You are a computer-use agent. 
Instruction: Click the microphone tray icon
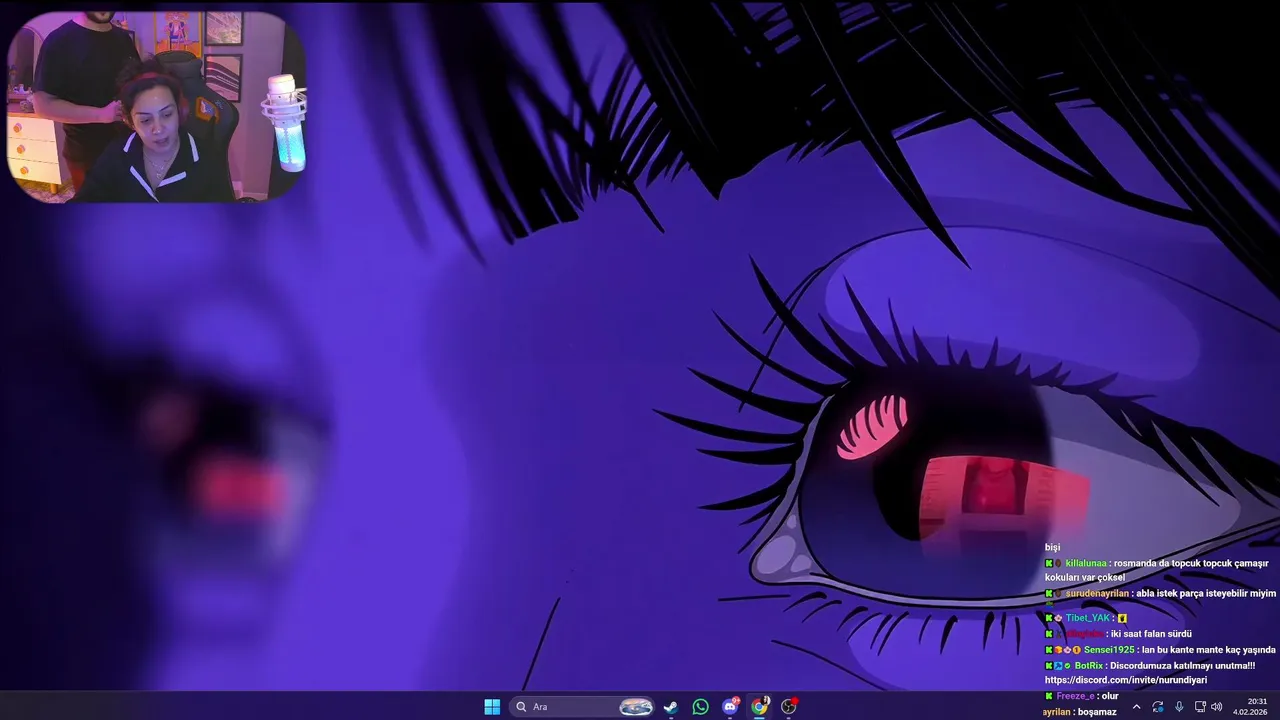click(x=1179, y=706)
